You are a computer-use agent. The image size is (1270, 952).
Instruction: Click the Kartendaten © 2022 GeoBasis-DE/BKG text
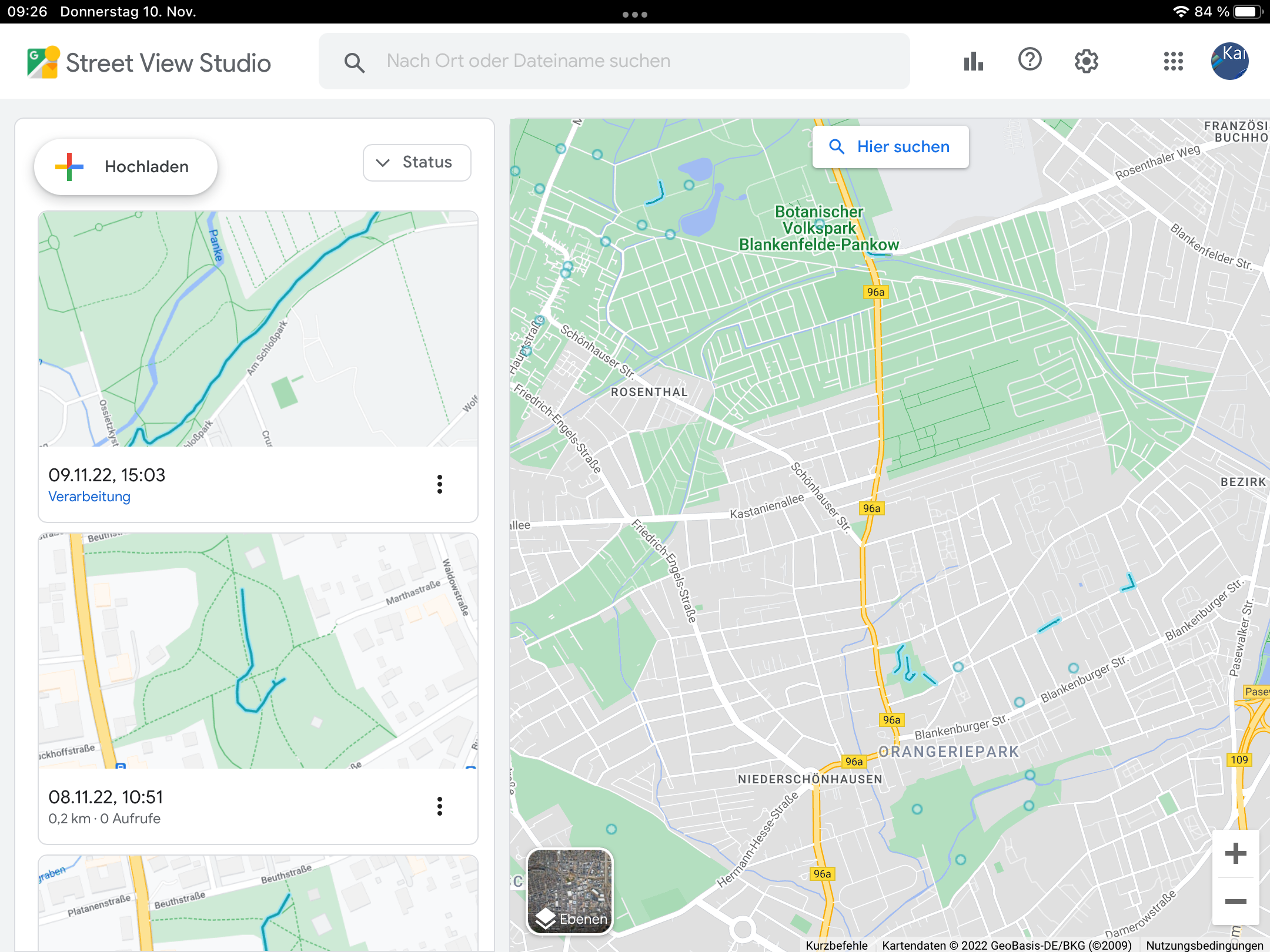click(x=1007, y=945)
